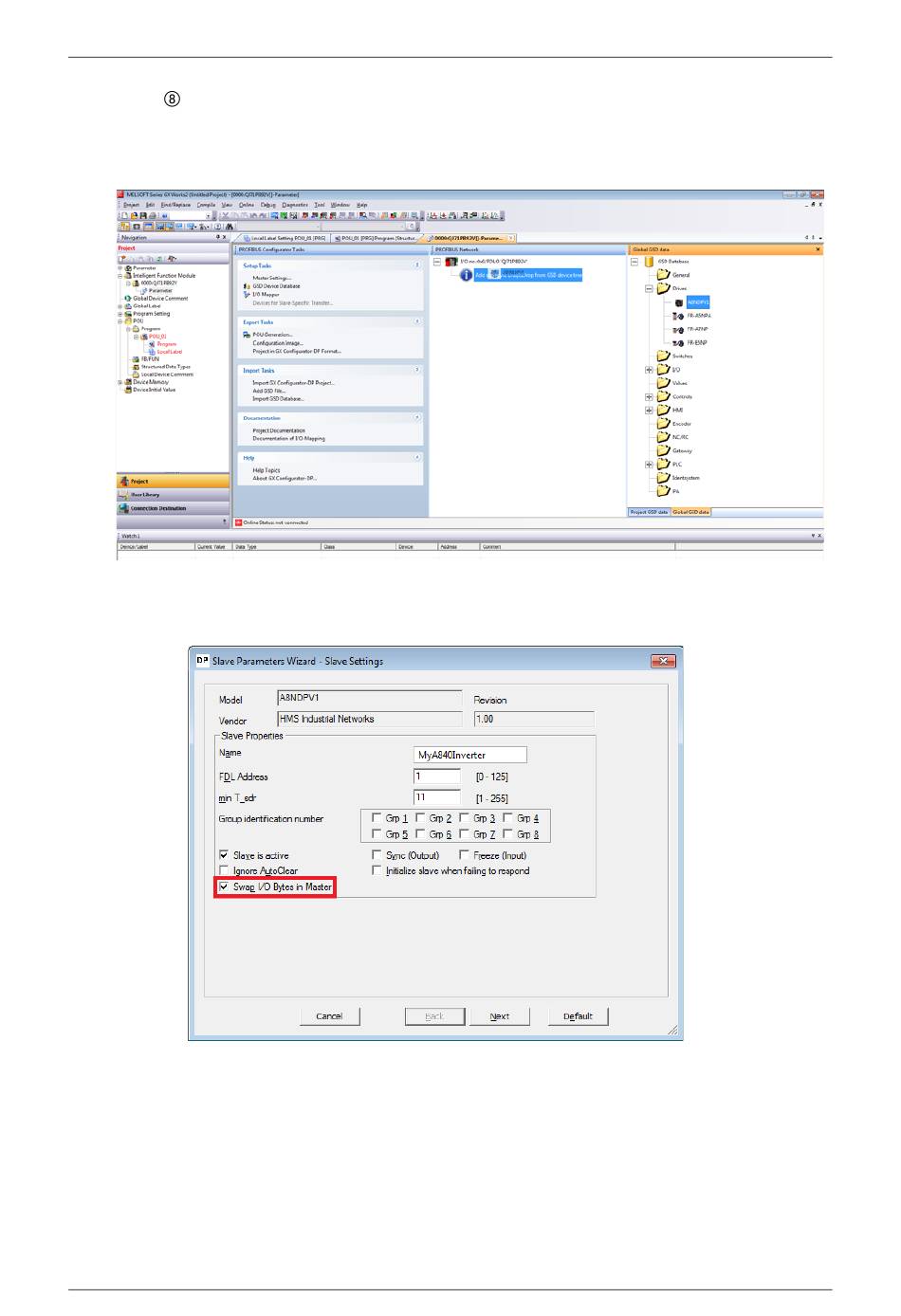The width and height of the screenshot is (901, 1316).
Task: Open the Find/Replace menu
Action: [x=175, y=205]
